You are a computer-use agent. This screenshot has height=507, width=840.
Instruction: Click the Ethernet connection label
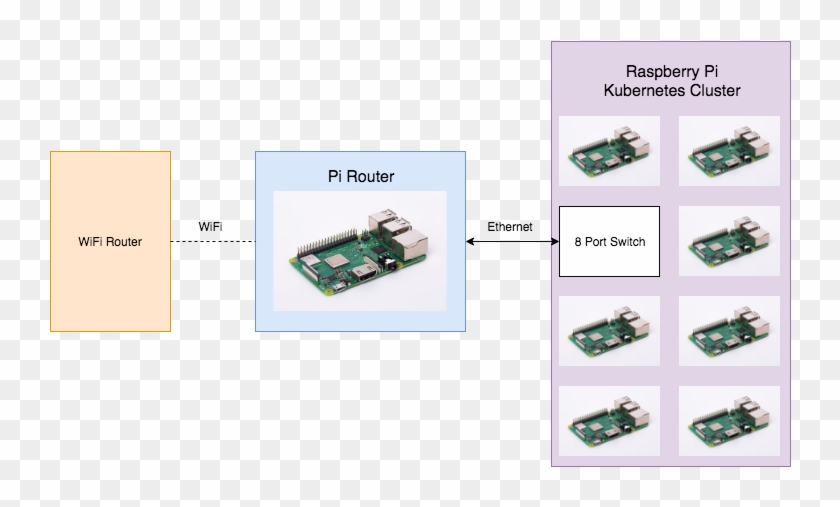tap(509, 227)
